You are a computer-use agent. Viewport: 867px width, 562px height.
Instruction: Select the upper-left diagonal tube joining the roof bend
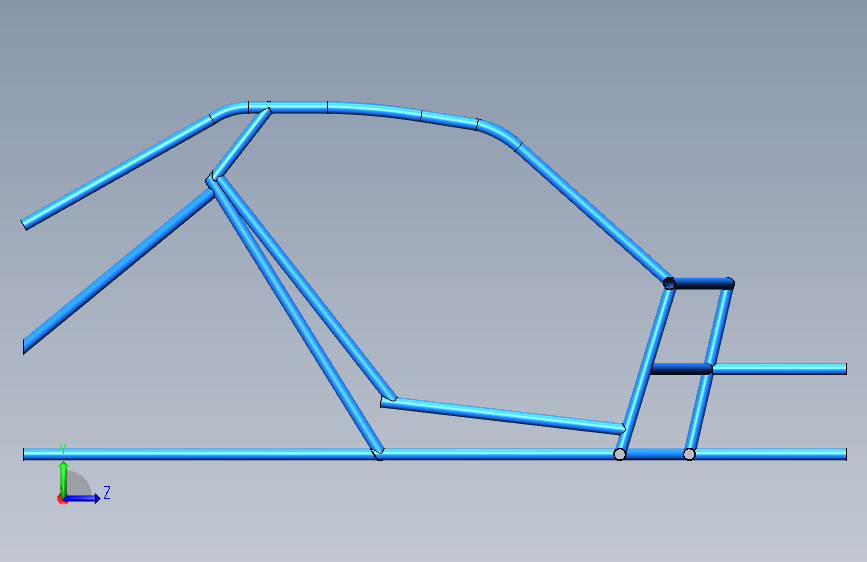117,172
